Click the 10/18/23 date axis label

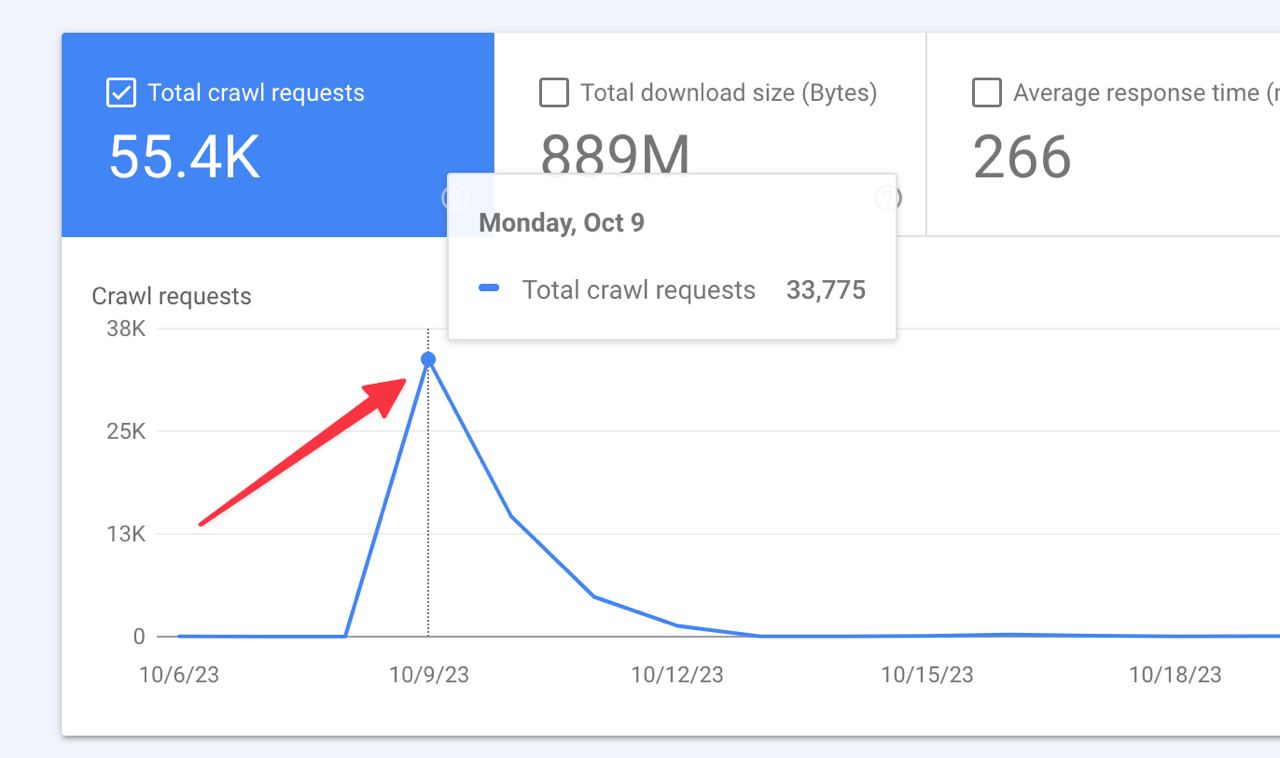1175,675
